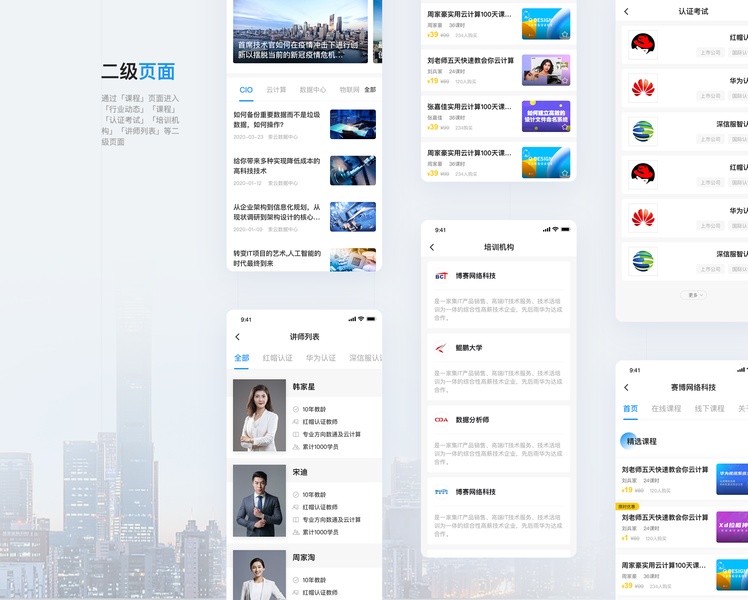This screenshot has height=600, width=748.
Task: Tap thumbnail beside 给你带来多种实现降低成本 article
Action: click(x=353, y=170)
